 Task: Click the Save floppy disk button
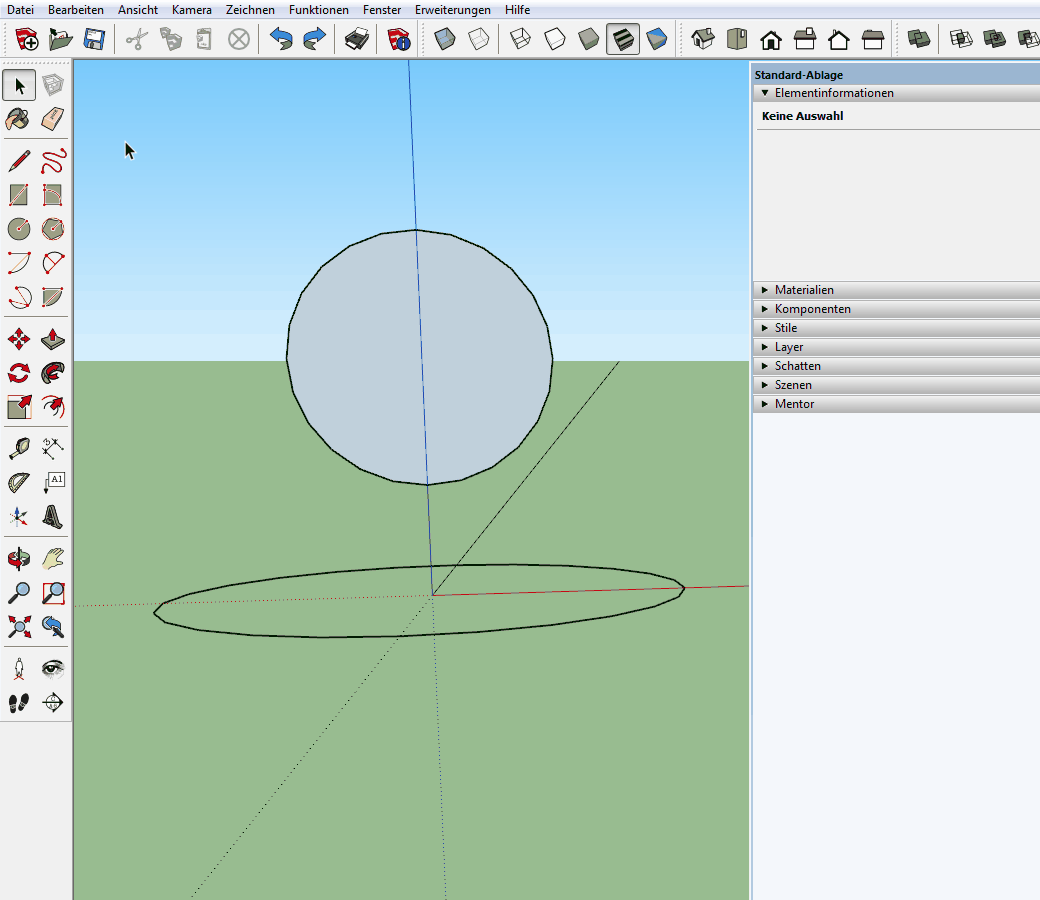coord(94,39)
